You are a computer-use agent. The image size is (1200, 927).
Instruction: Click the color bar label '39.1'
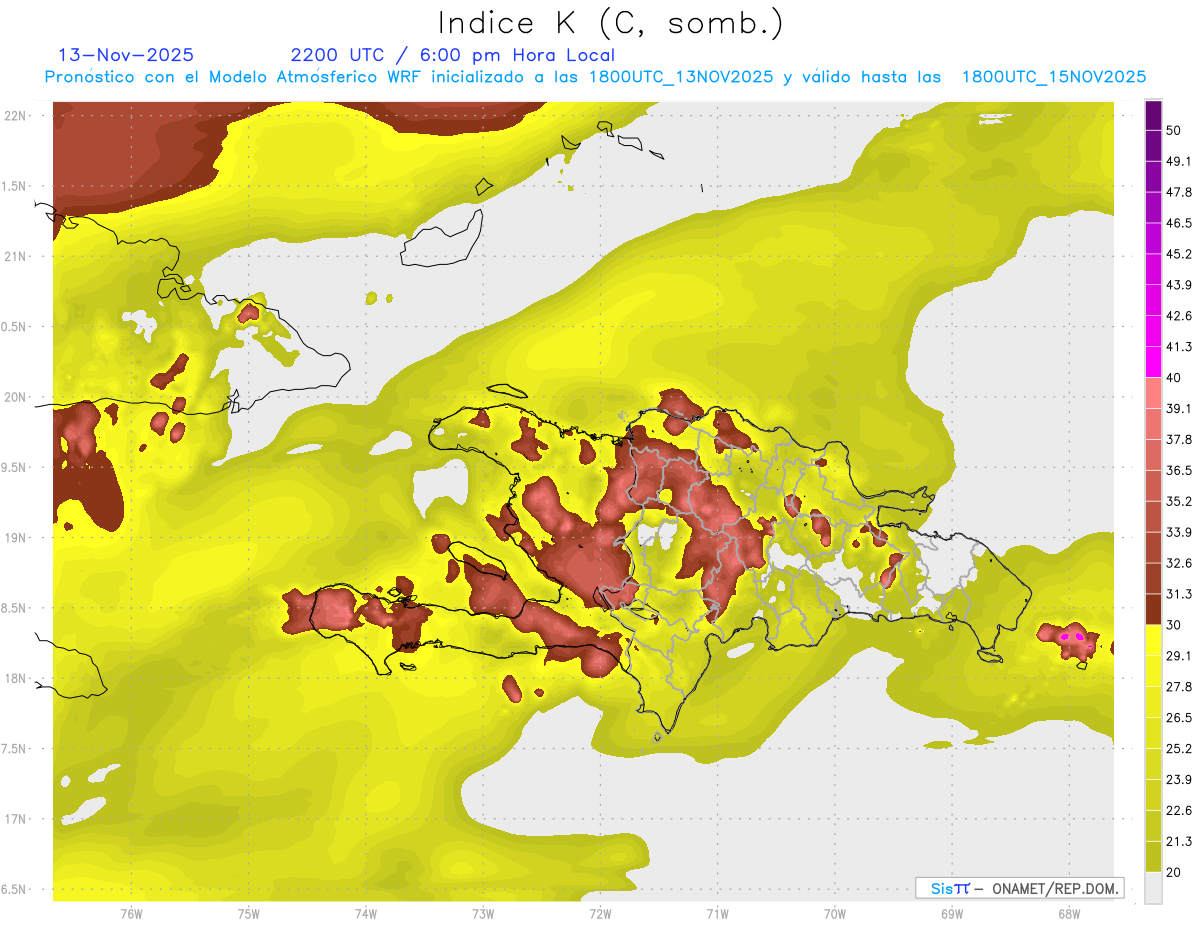[1180, 408]
